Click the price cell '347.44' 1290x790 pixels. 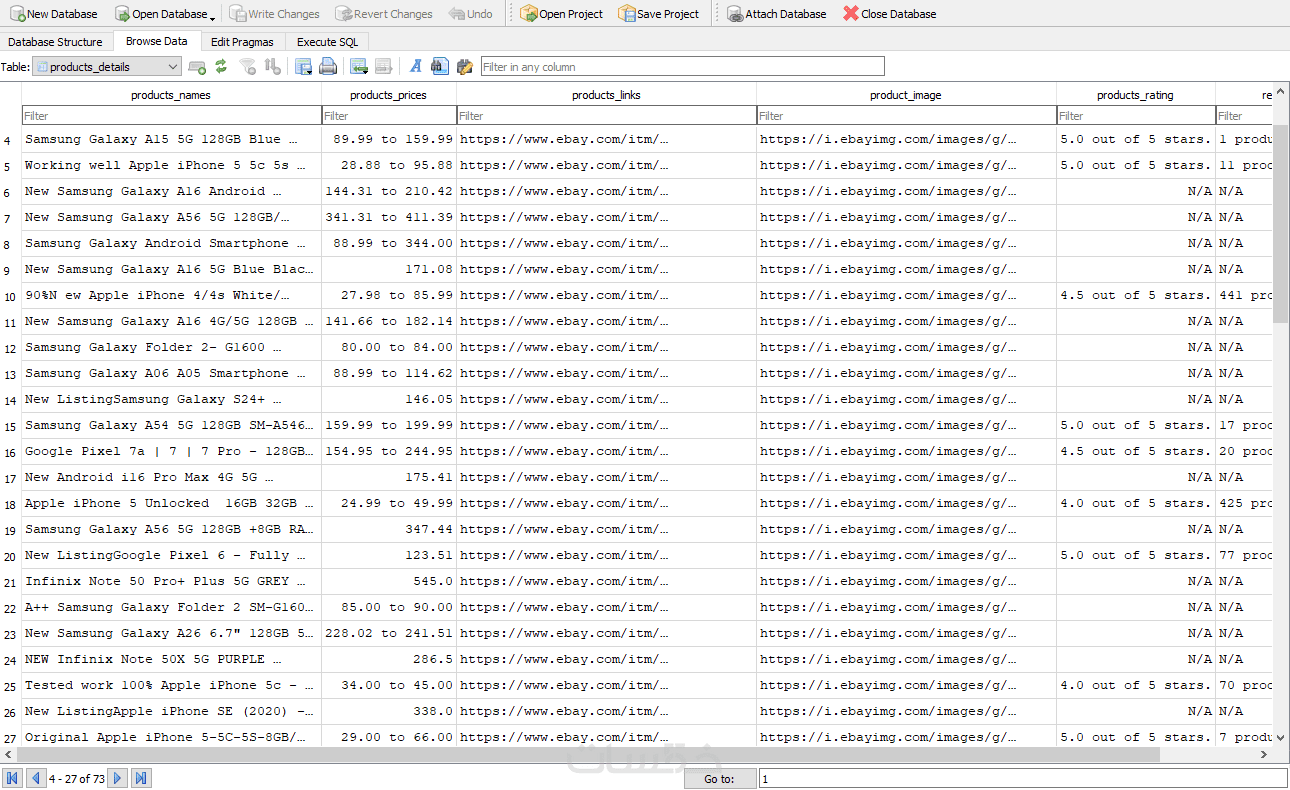389,530
